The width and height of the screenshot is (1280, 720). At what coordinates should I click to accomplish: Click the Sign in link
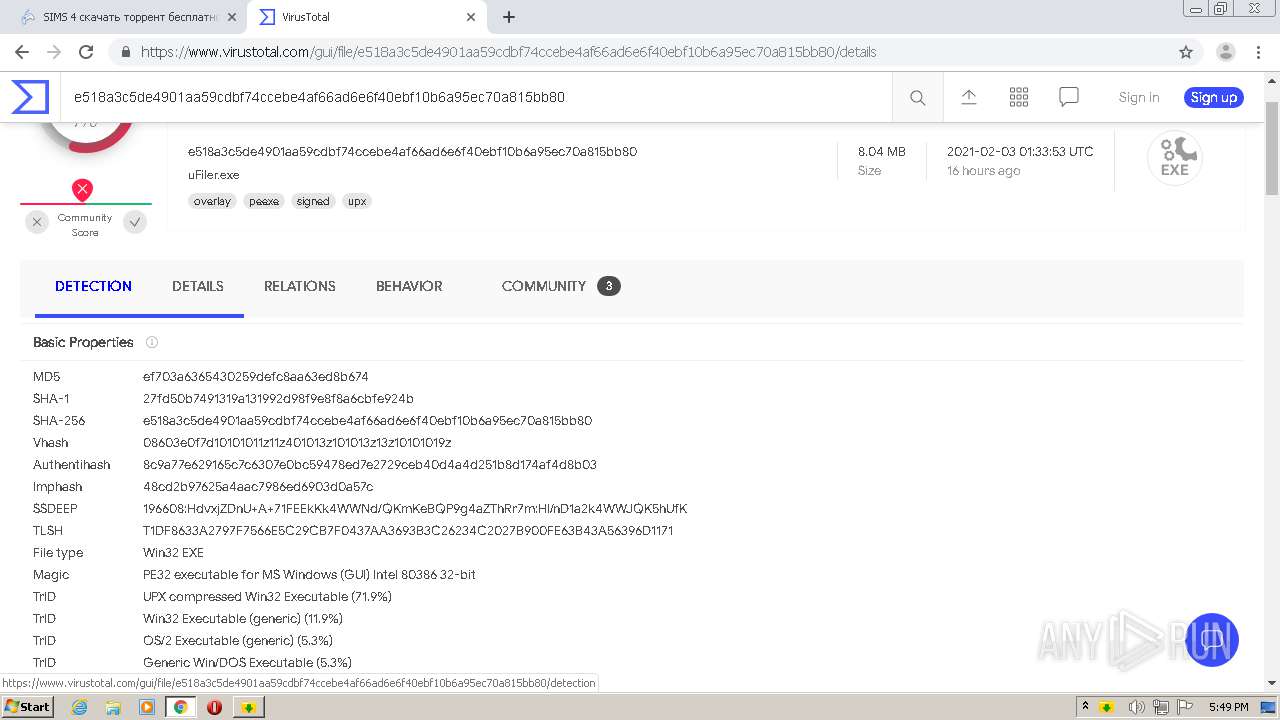coord(1139,97)
